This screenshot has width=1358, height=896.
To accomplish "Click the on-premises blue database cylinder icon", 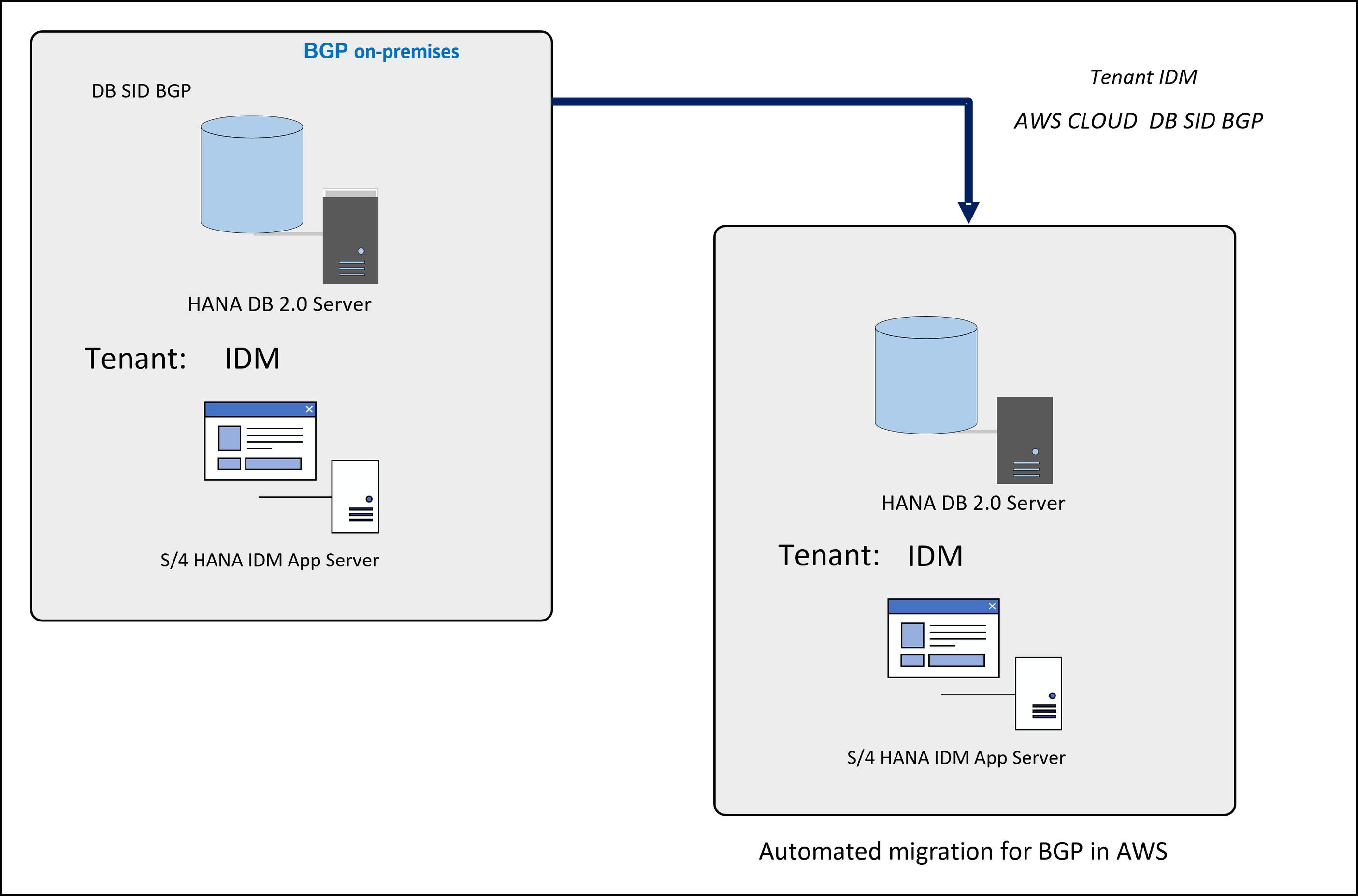I will tap(251, 174).
